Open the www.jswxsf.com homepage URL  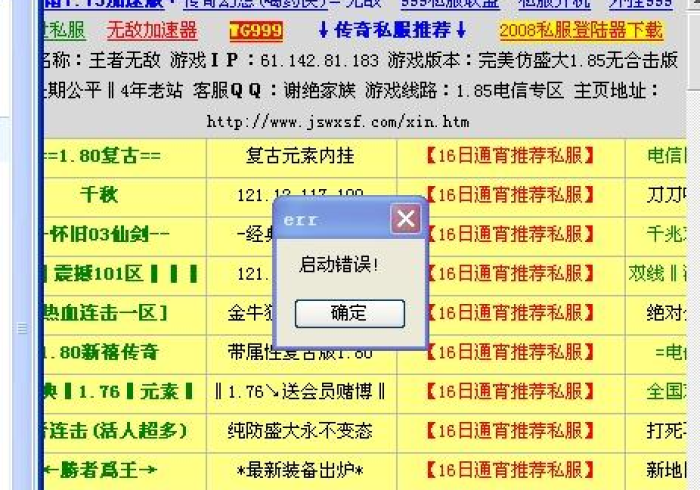pos(337,122)
